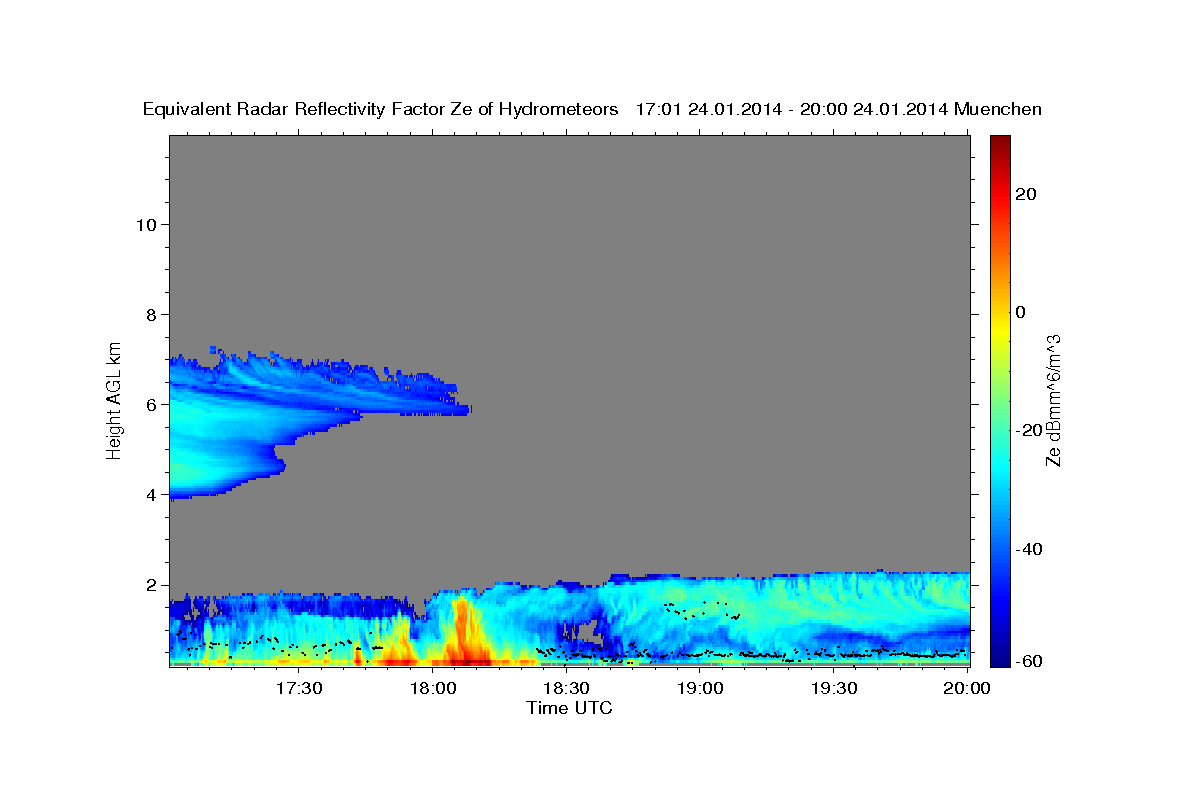Click the '18:00' time tick label
This screenshot has width=1200, height=800.
point(433,688)
